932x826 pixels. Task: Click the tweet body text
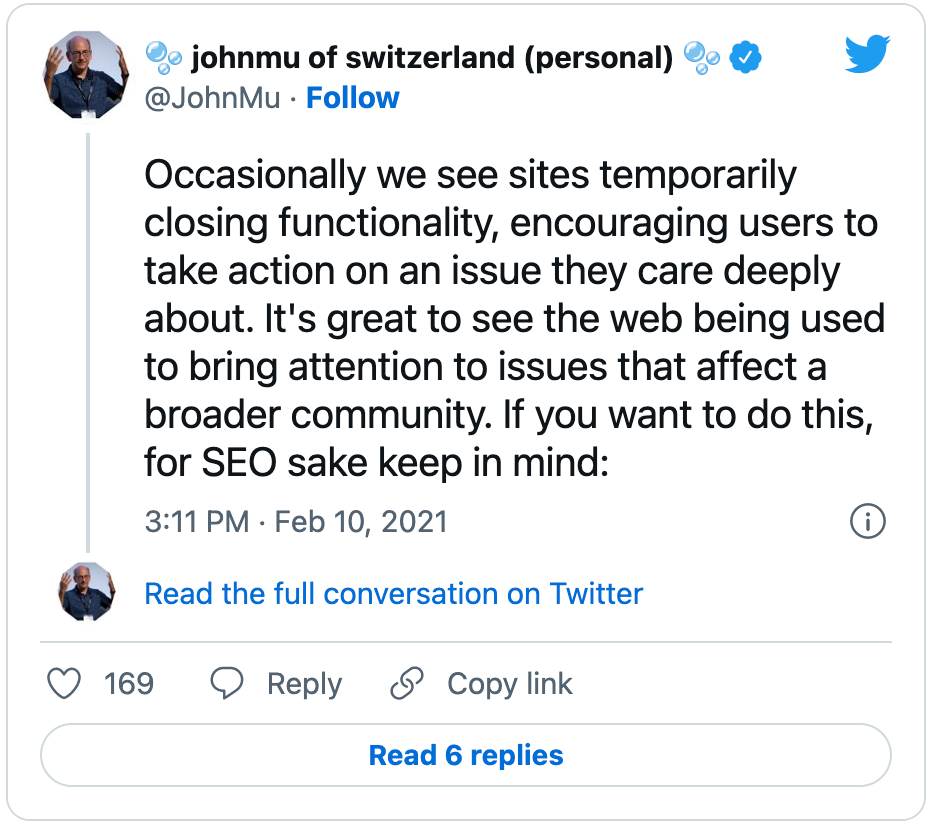(x=514, y=319)
